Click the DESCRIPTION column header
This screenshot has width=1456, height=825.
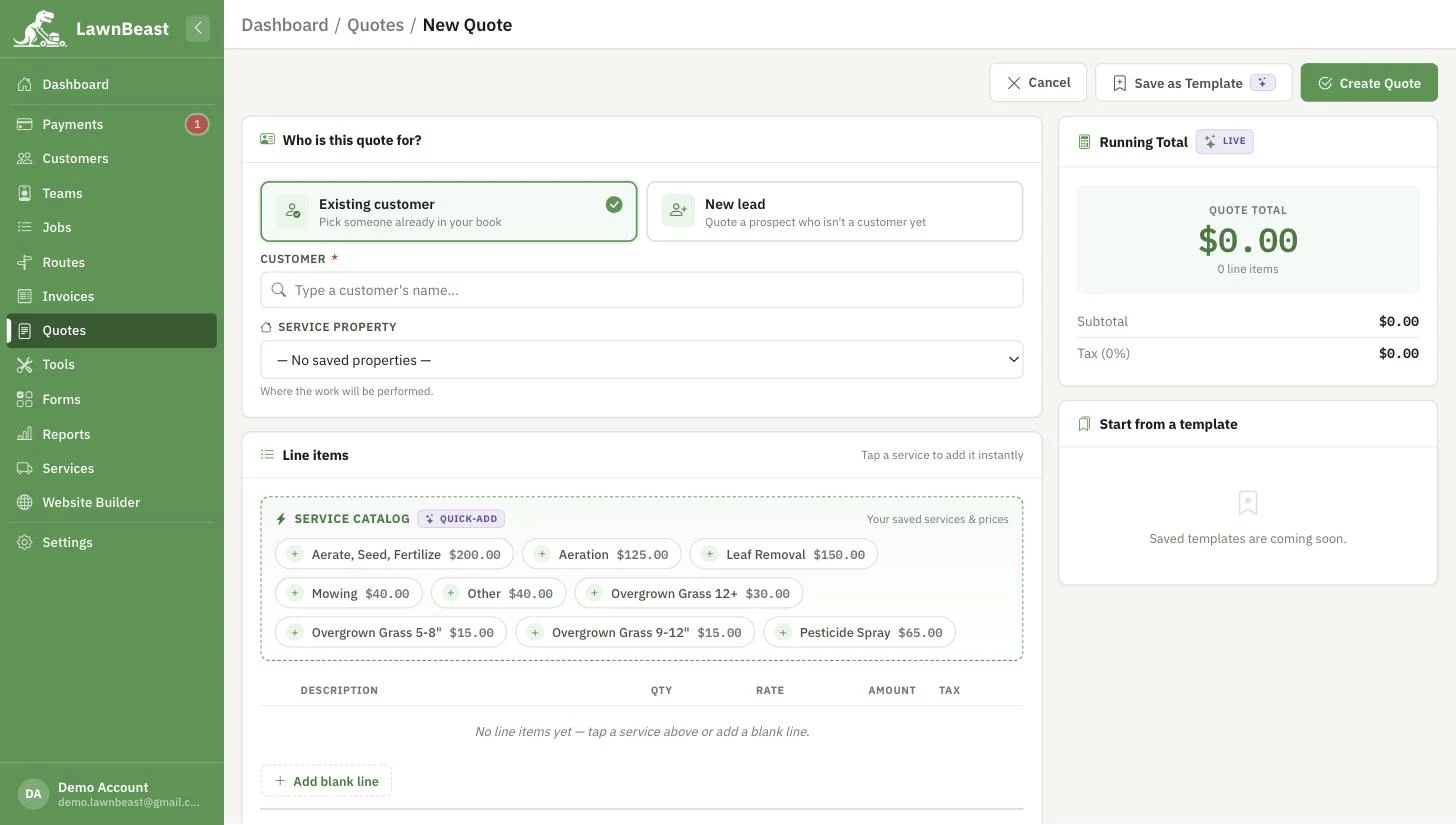tap(339, 690)
